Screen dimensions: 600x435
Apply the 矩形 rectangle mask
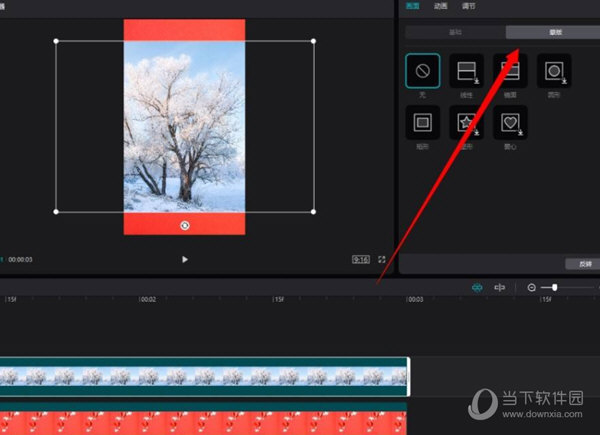tap(422, 123)
